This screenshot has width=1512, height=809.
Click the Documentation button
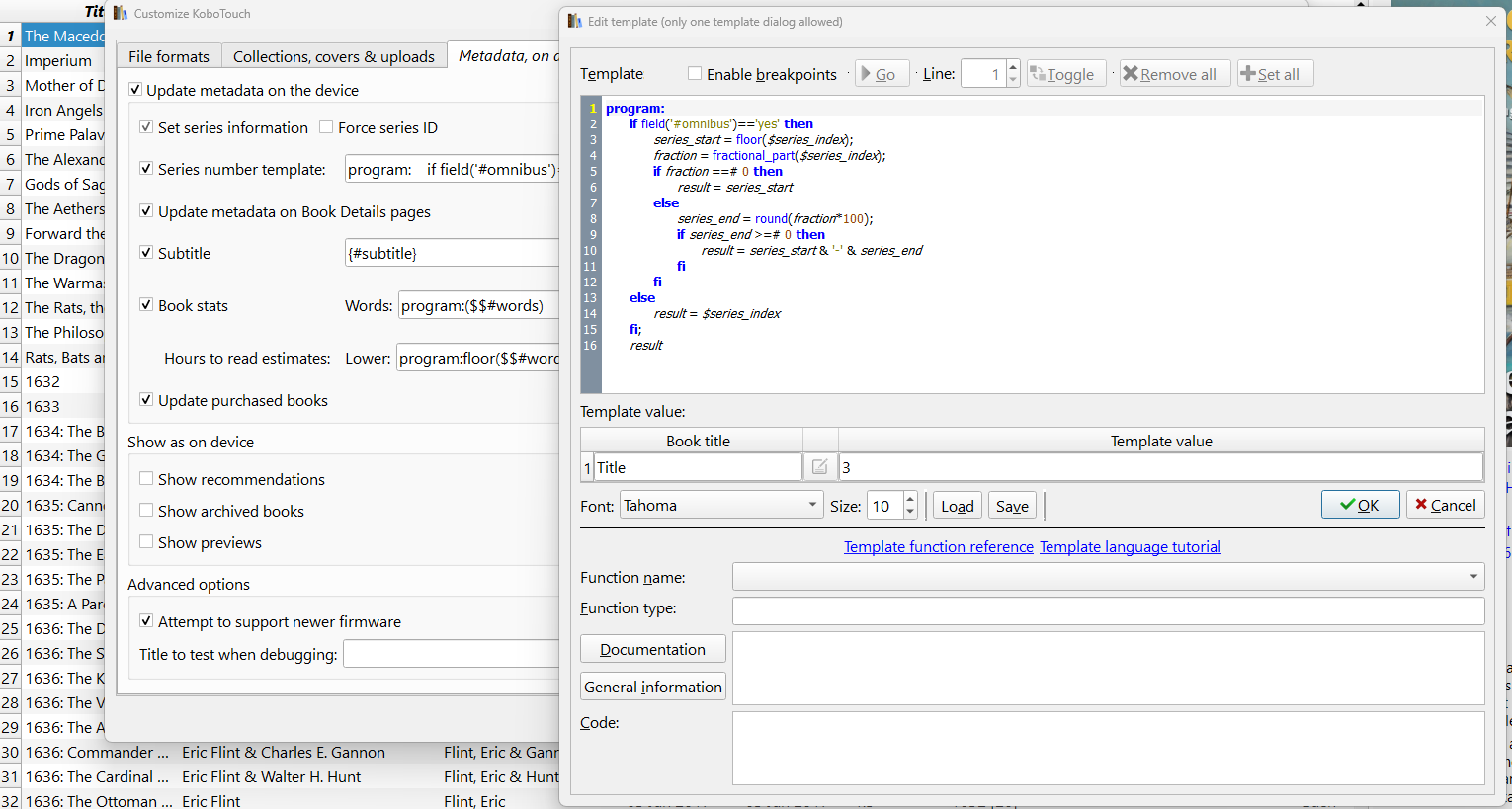652,649
